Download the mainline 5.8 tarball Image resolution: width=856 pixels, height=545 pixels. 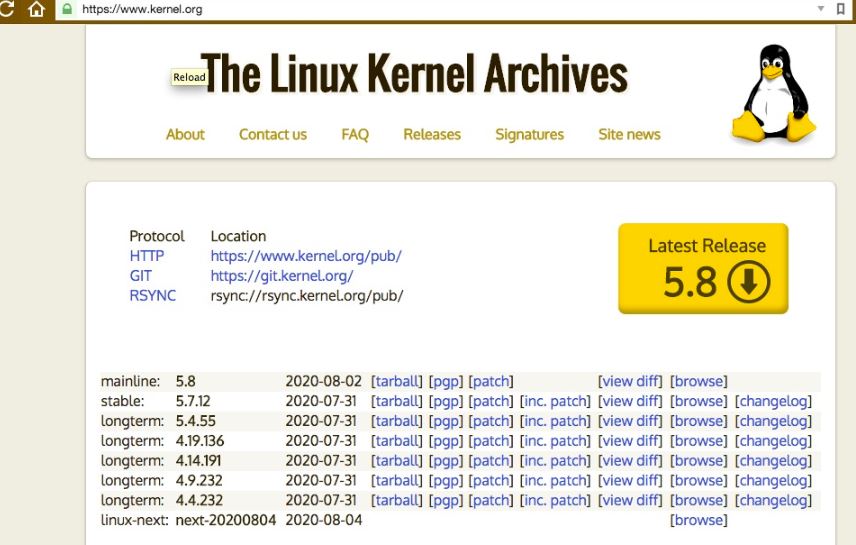tap(397, 381)
